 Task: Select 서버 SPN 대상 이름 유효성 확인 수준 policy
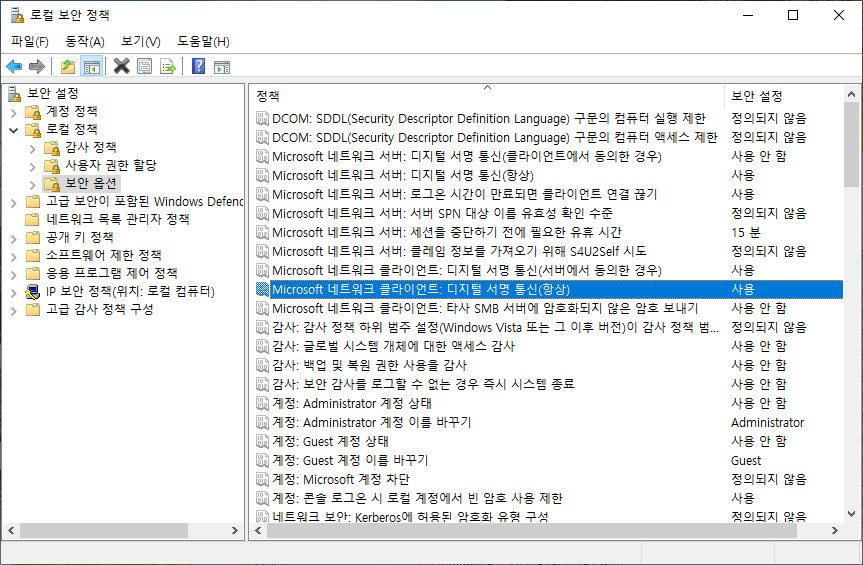(x=442, y=213)
